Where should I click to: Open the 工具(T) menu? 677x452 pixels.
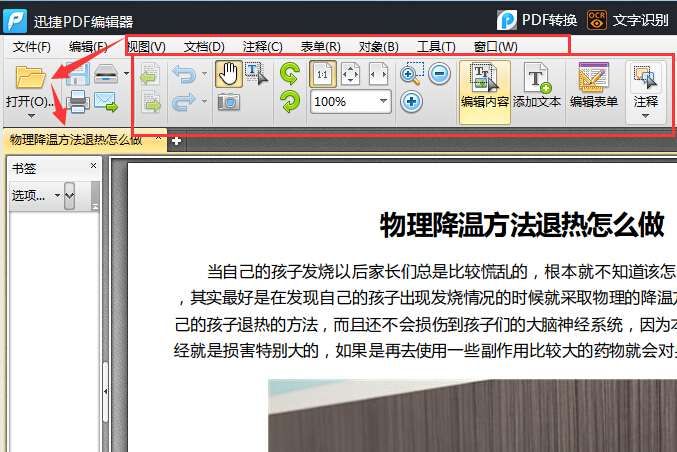coord(436,47)
